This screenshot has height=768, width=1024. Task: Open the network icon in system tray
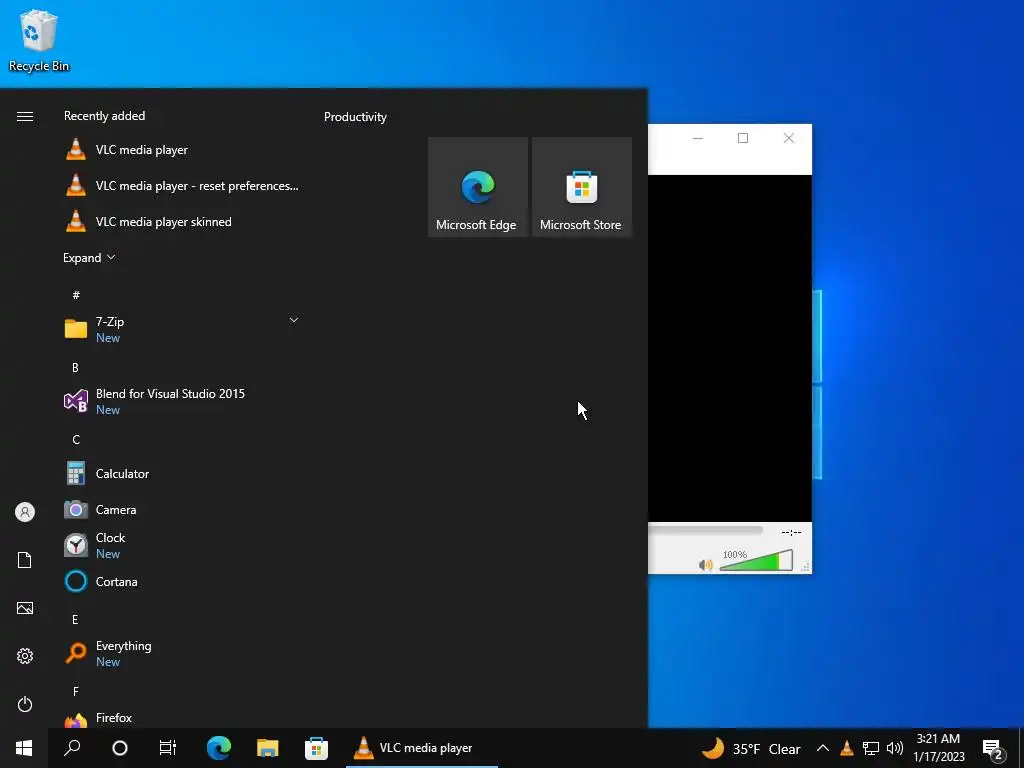click(871, 748)
